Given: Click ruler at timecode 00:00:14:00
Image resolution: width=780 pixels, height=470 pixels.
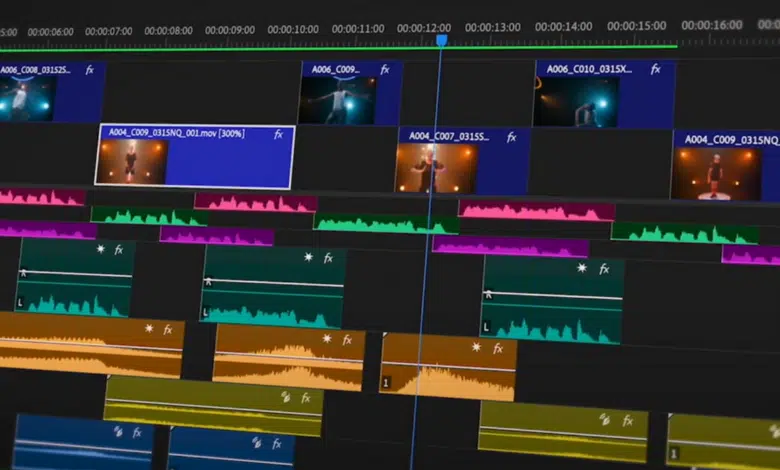Looking at the screenshot, I should tap(564, 26).
